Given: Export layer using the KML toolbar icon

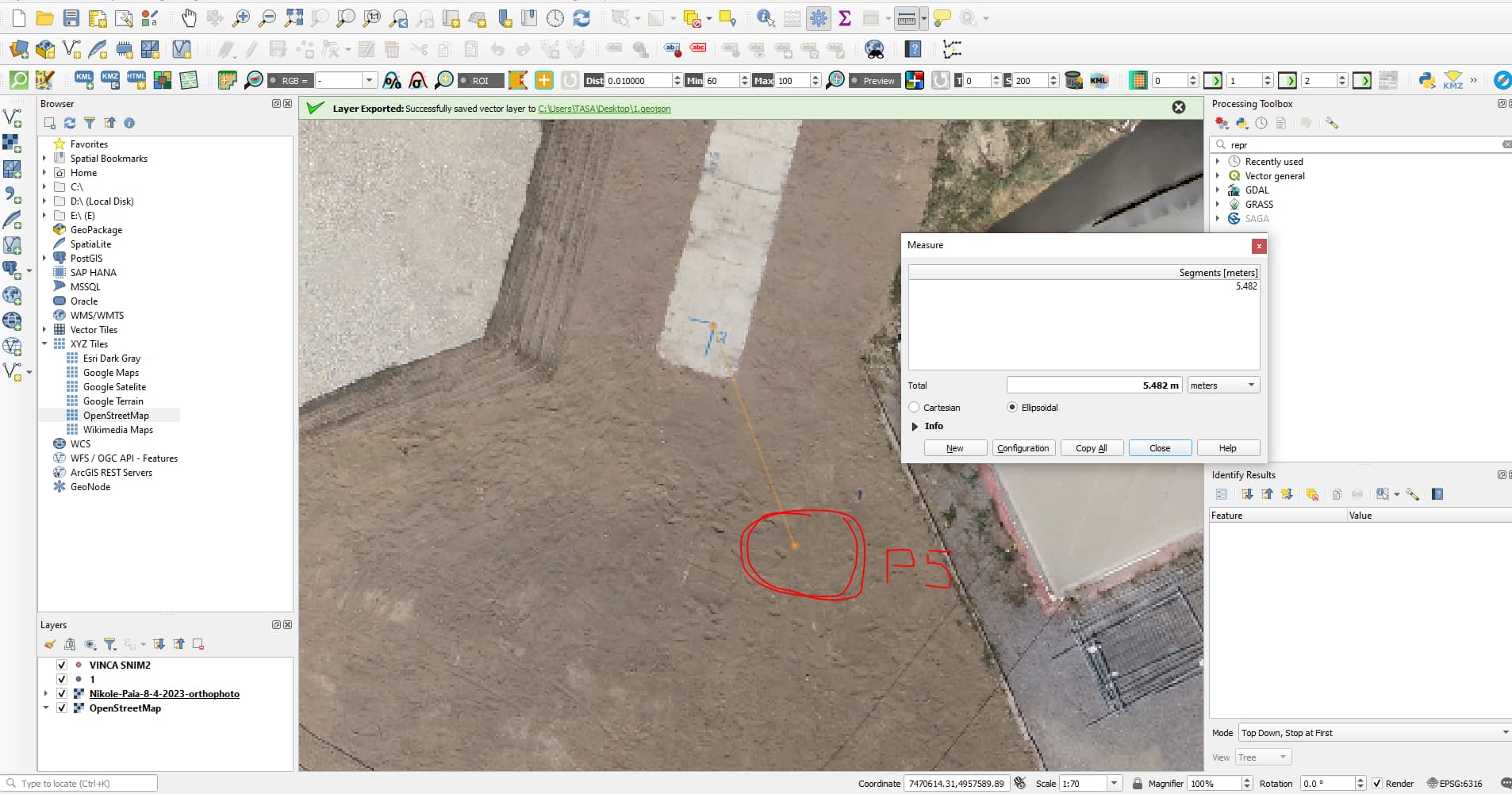Looking at the screenshot, I should 83,80.
